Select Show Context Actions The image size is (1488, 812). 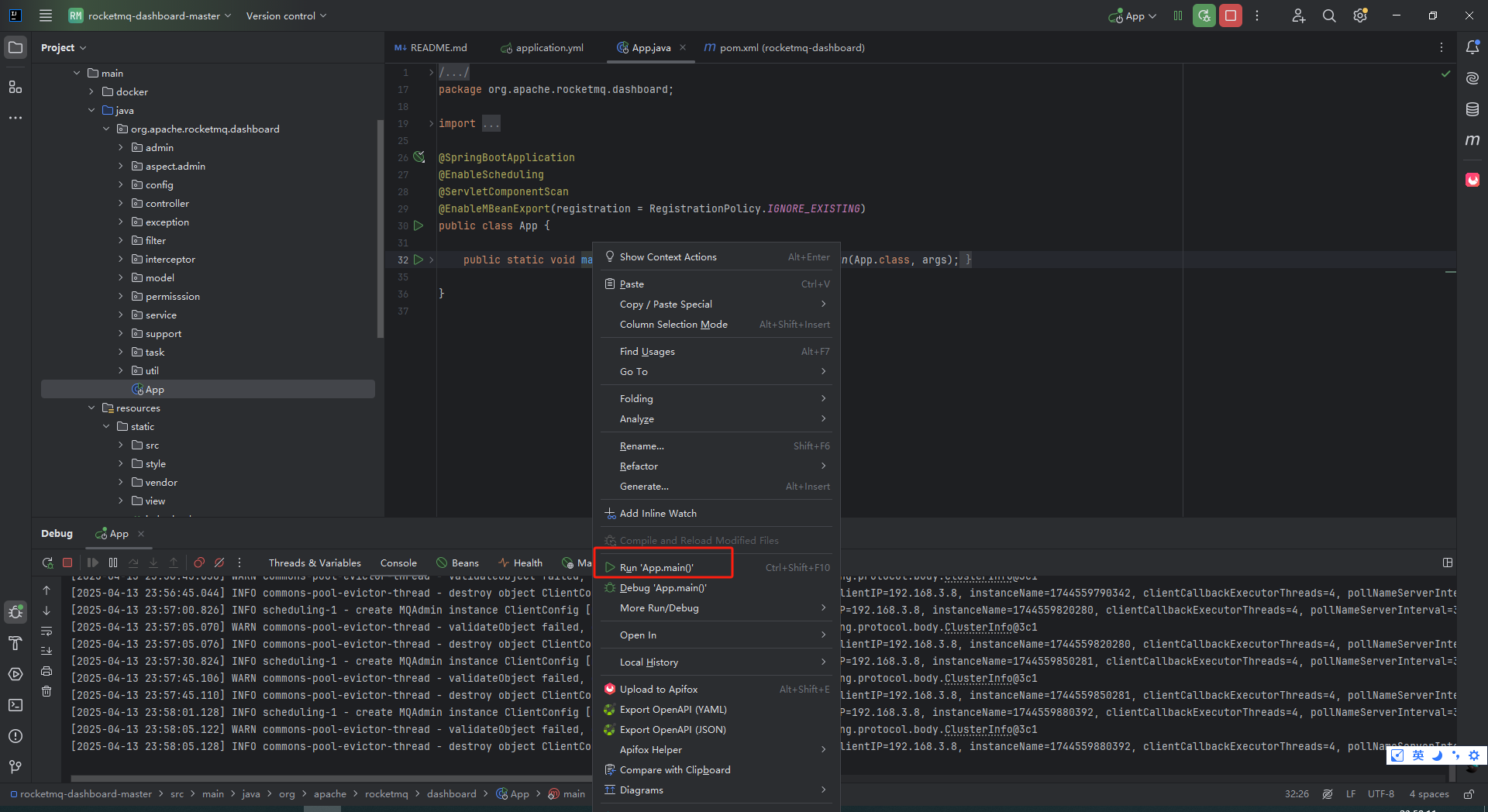[717, 256]
